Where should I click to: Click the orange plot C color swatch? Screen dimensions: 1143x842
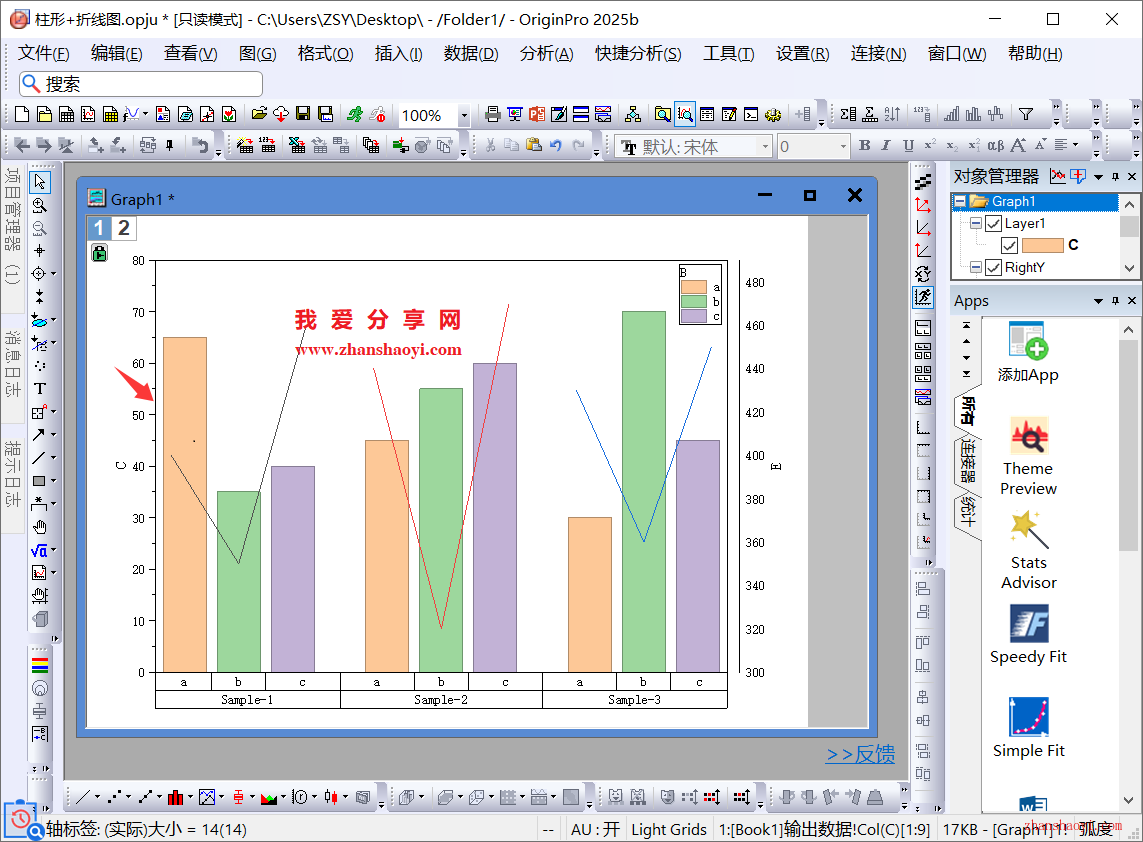click(x=1042, y=245)
